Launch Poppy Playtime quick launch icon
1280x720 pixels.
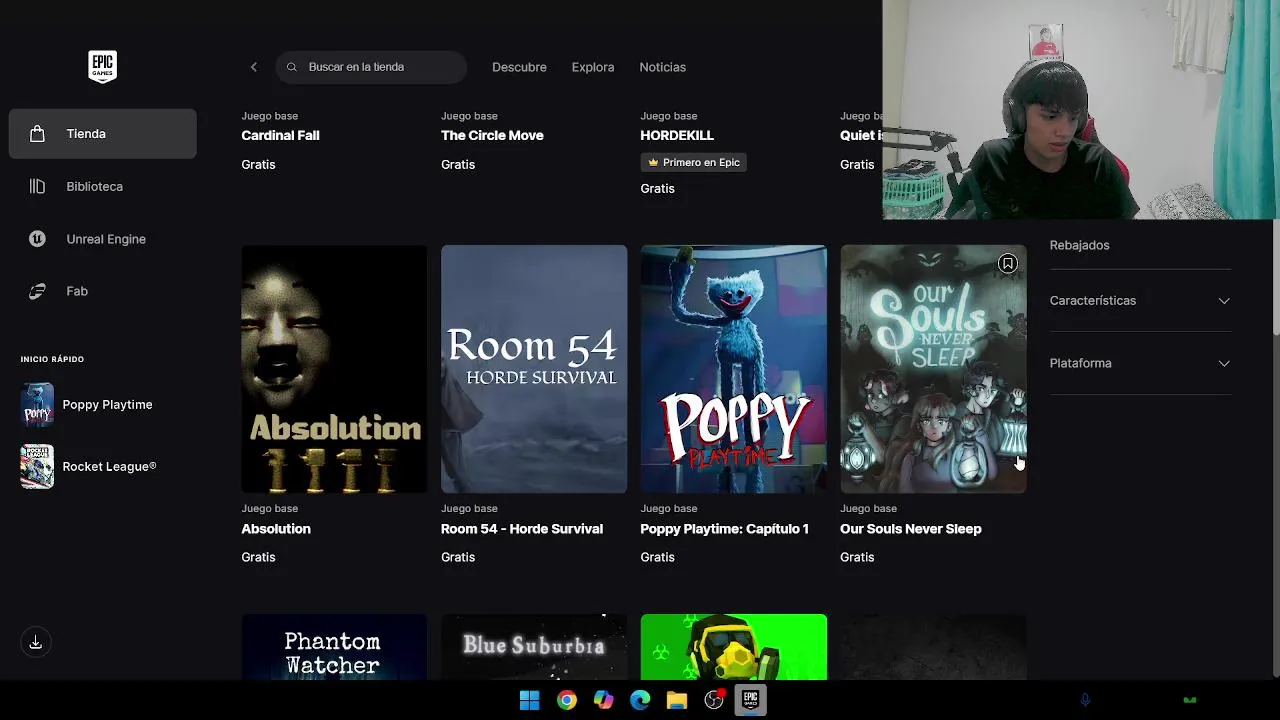tap(37, 404)
